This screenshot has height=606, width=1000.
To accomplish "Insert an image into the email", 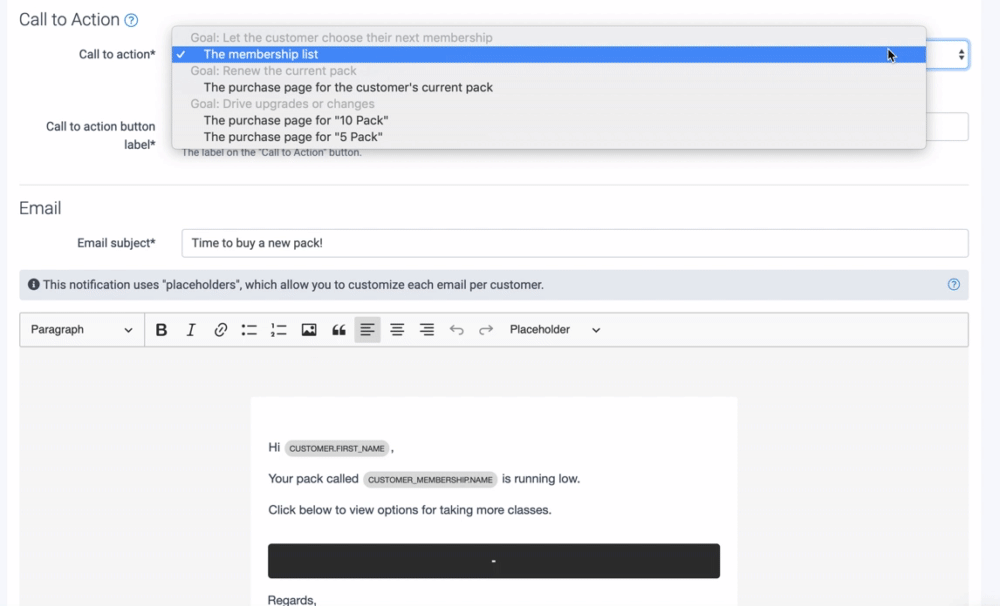I will pyautogui.click(x=309, y=330).
